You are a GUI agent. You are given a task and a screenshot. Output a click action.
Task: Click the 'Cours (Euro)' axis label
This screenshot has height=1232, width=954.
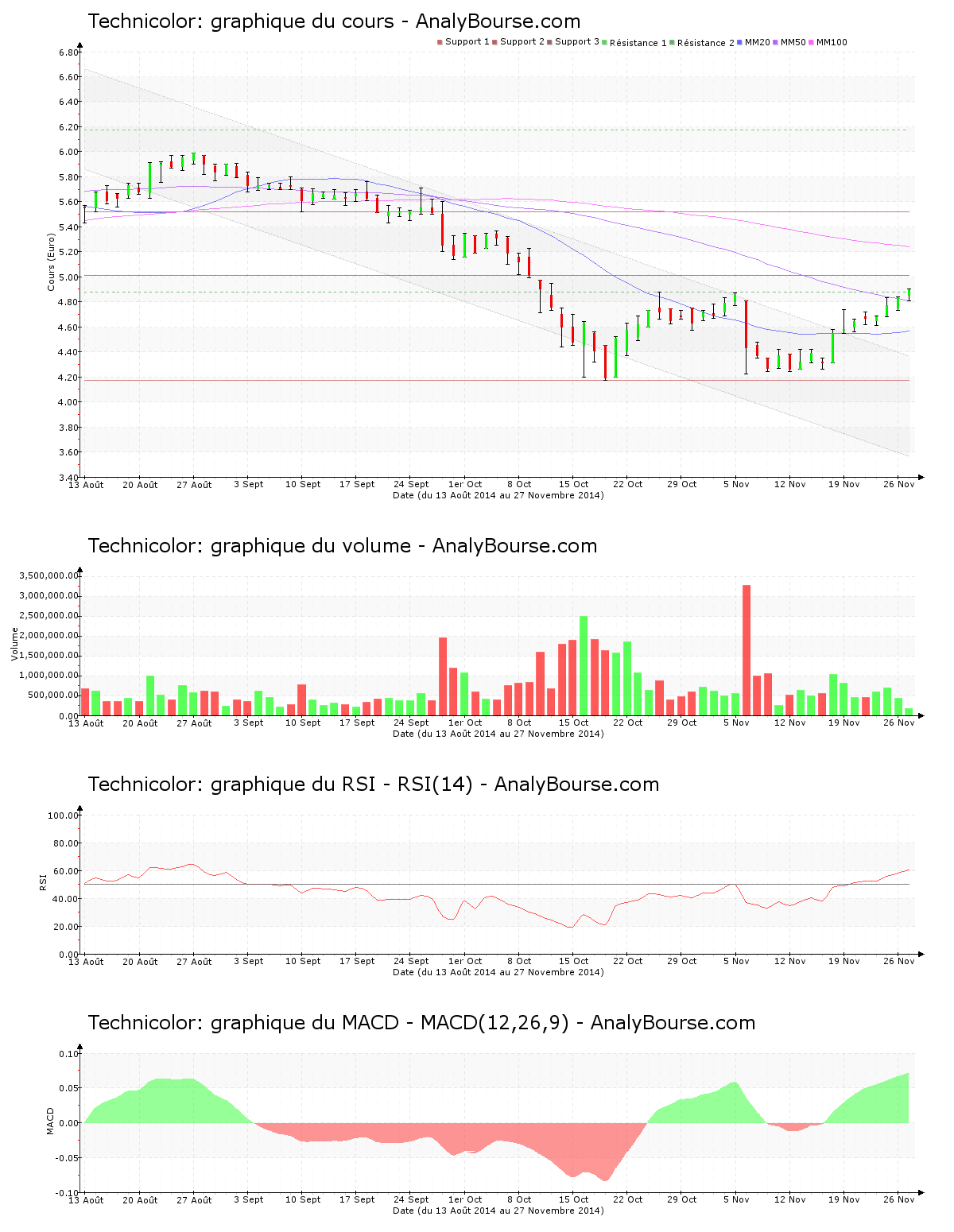[52, 262]
